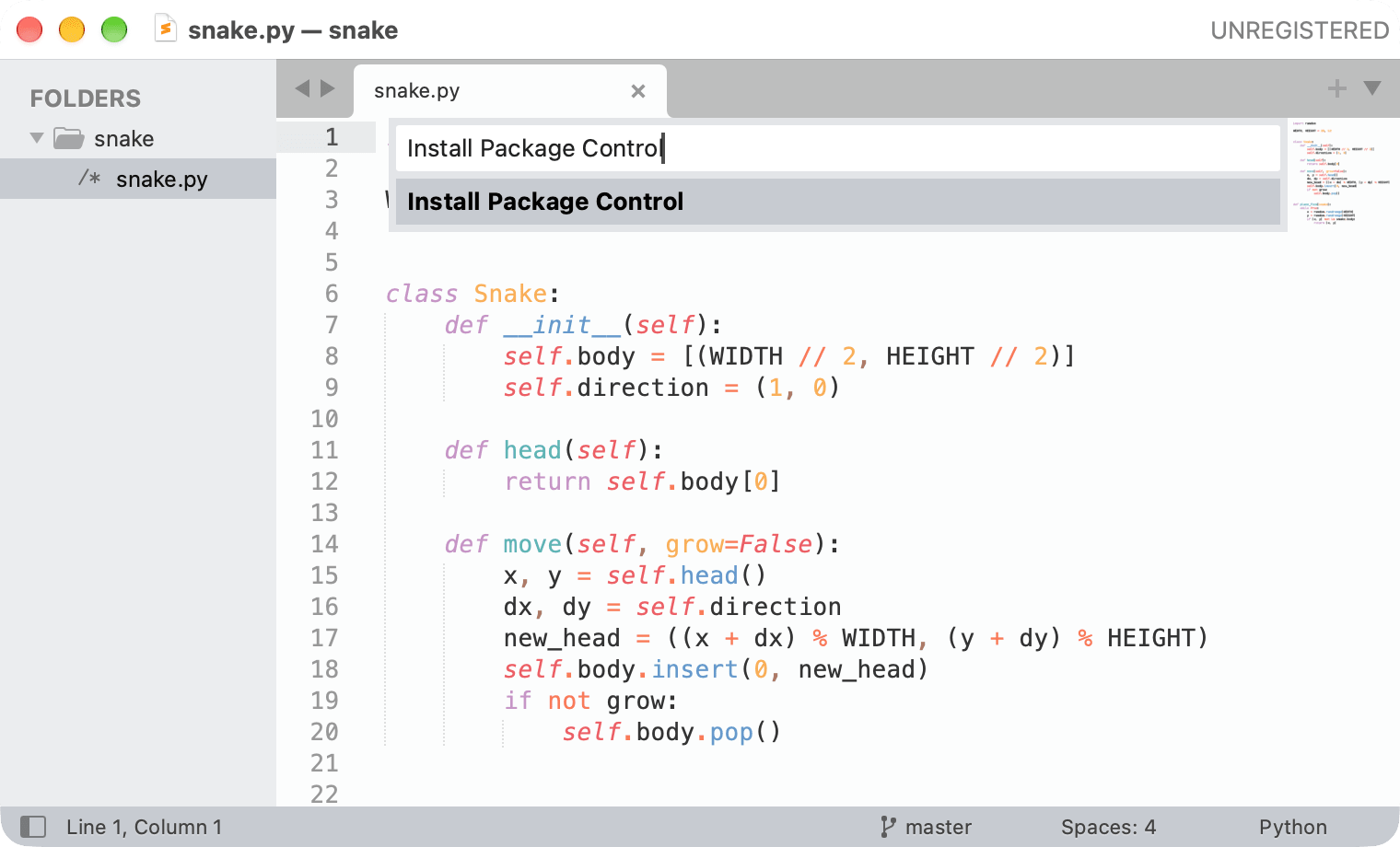Image resolution: width=1400 pixels, height=847 pixels.
Task: Click the pop call on line 20
Action: click(731, 733)
